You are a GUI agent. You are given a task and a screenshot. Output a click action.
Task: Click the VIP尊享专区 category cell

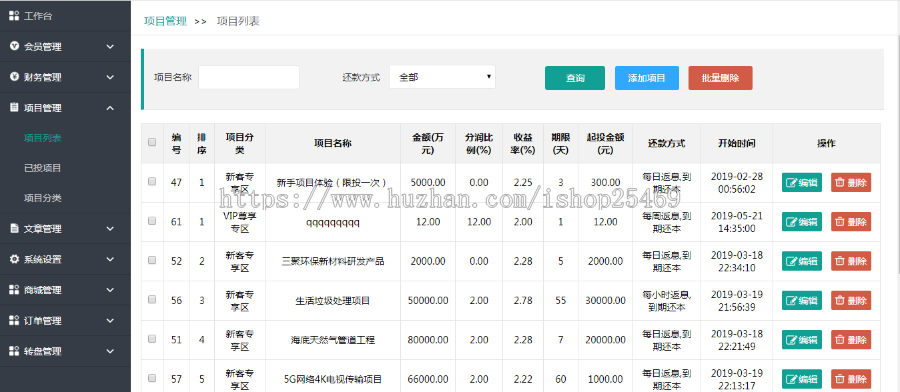coord(240,222)
